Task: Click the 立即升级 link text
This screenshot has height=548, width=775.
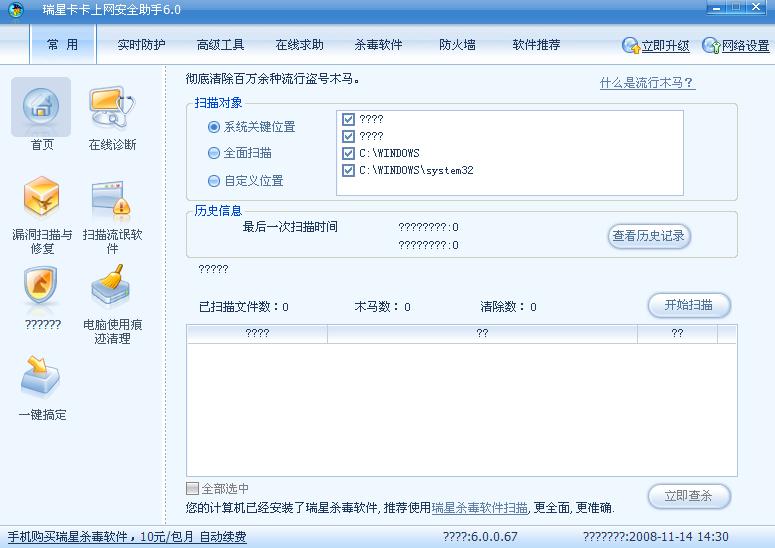Action: click(665, 46)
